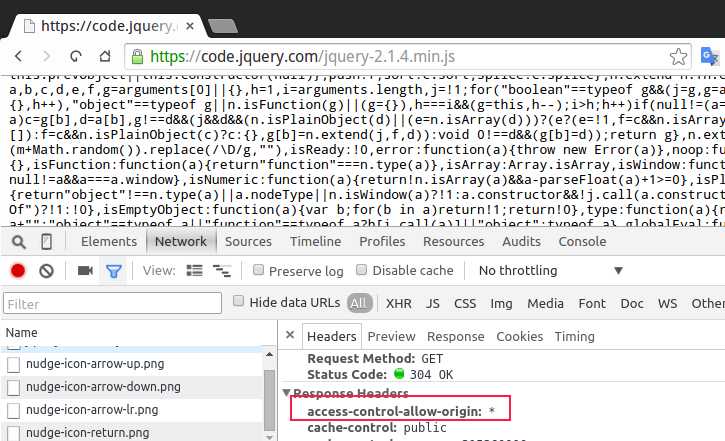Open the Headers details tab
725x441 pixels.
coord(332,337)
